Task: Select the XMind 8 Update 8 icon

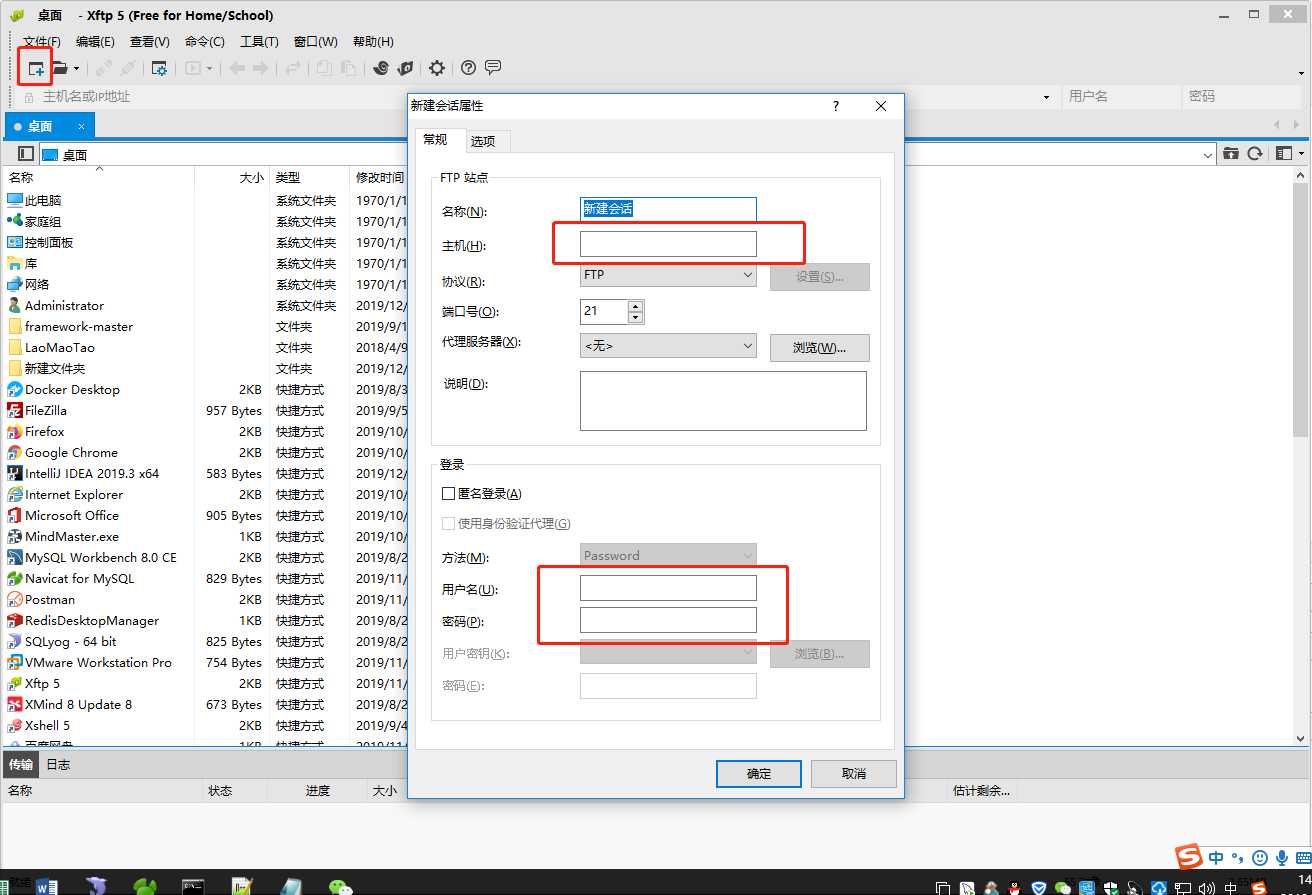Action: pyautogui.click(x=15, y=705)
